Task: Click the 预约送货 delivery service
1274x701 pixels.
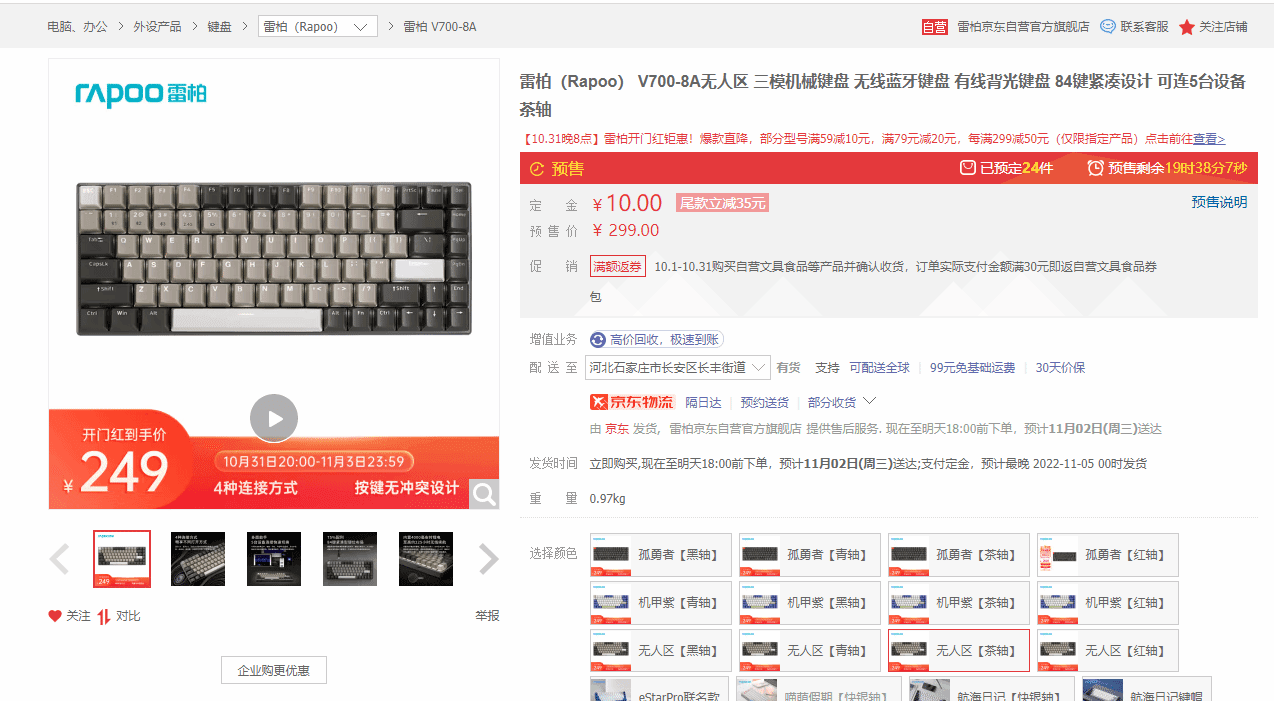Action: click(x=765, y=402)
